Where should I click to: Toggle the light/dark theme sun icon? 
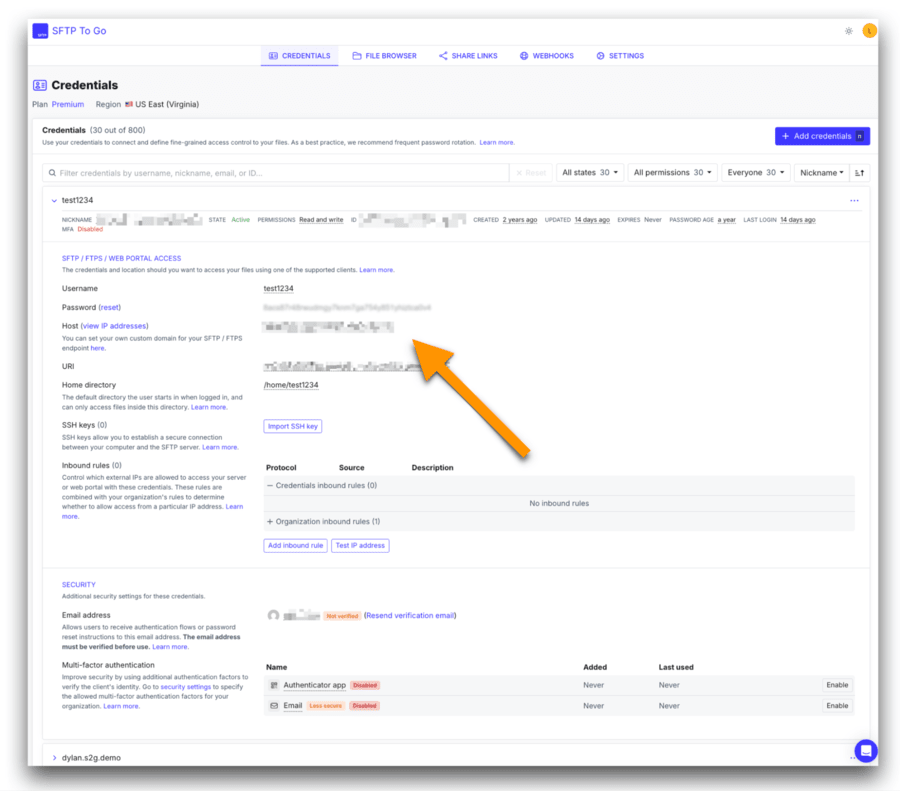(x=848, y=31)
